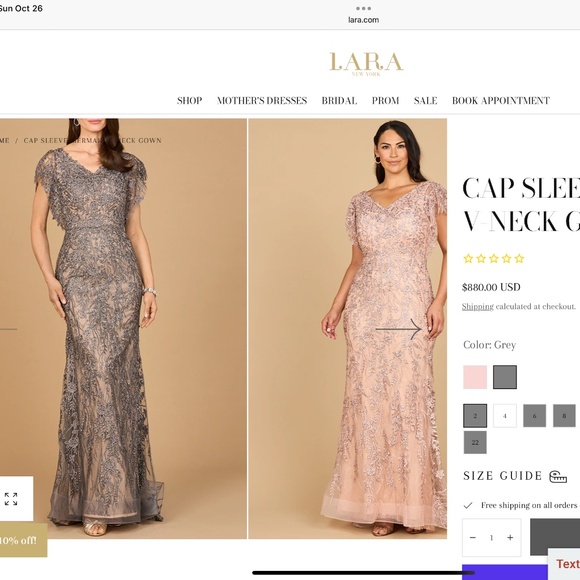Screen dimensions: 580x580
Task: Follow the Shipping link
Action: pyautogui.click(x=478, y=307)
